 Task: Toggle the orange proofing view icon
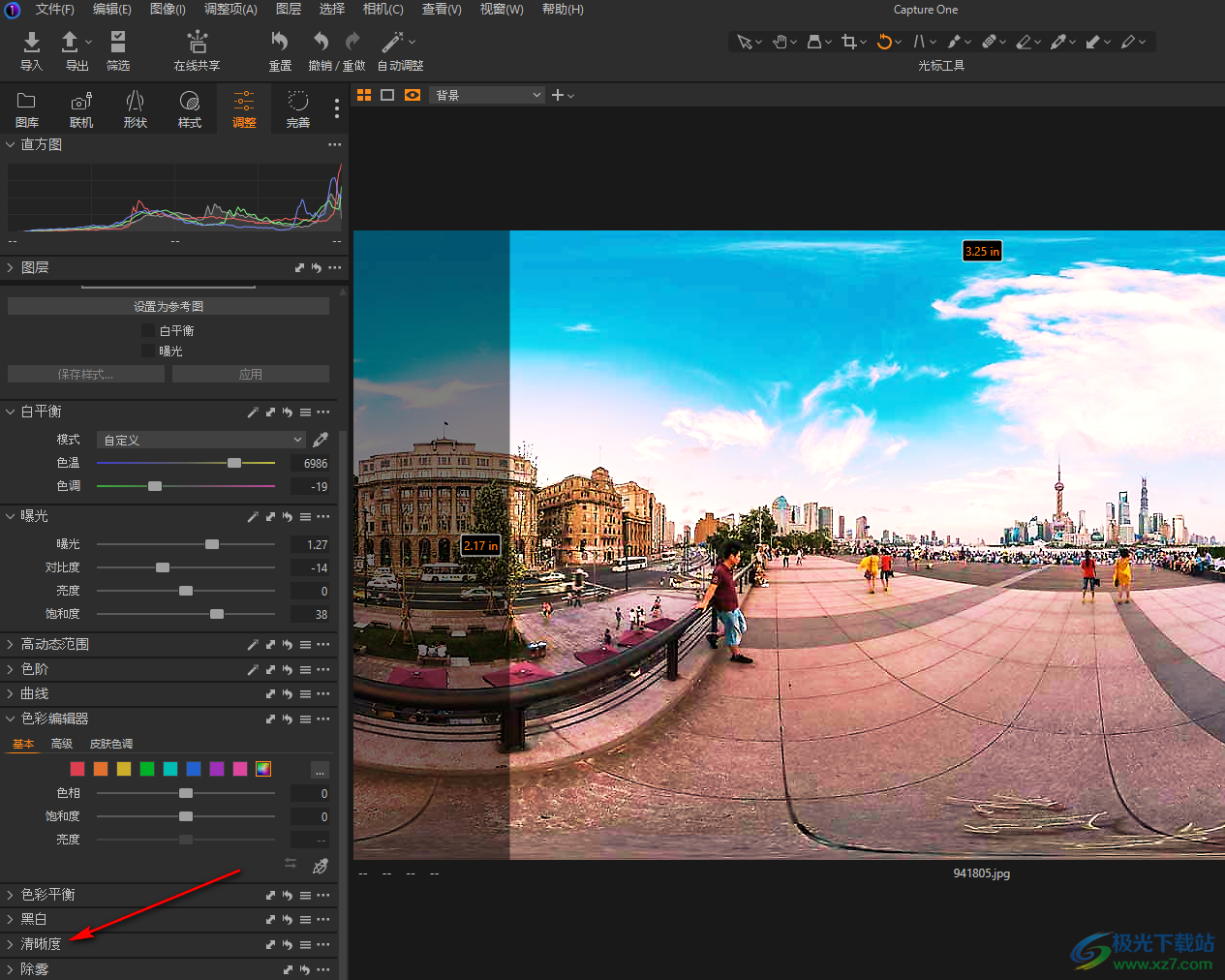[413, 95]
